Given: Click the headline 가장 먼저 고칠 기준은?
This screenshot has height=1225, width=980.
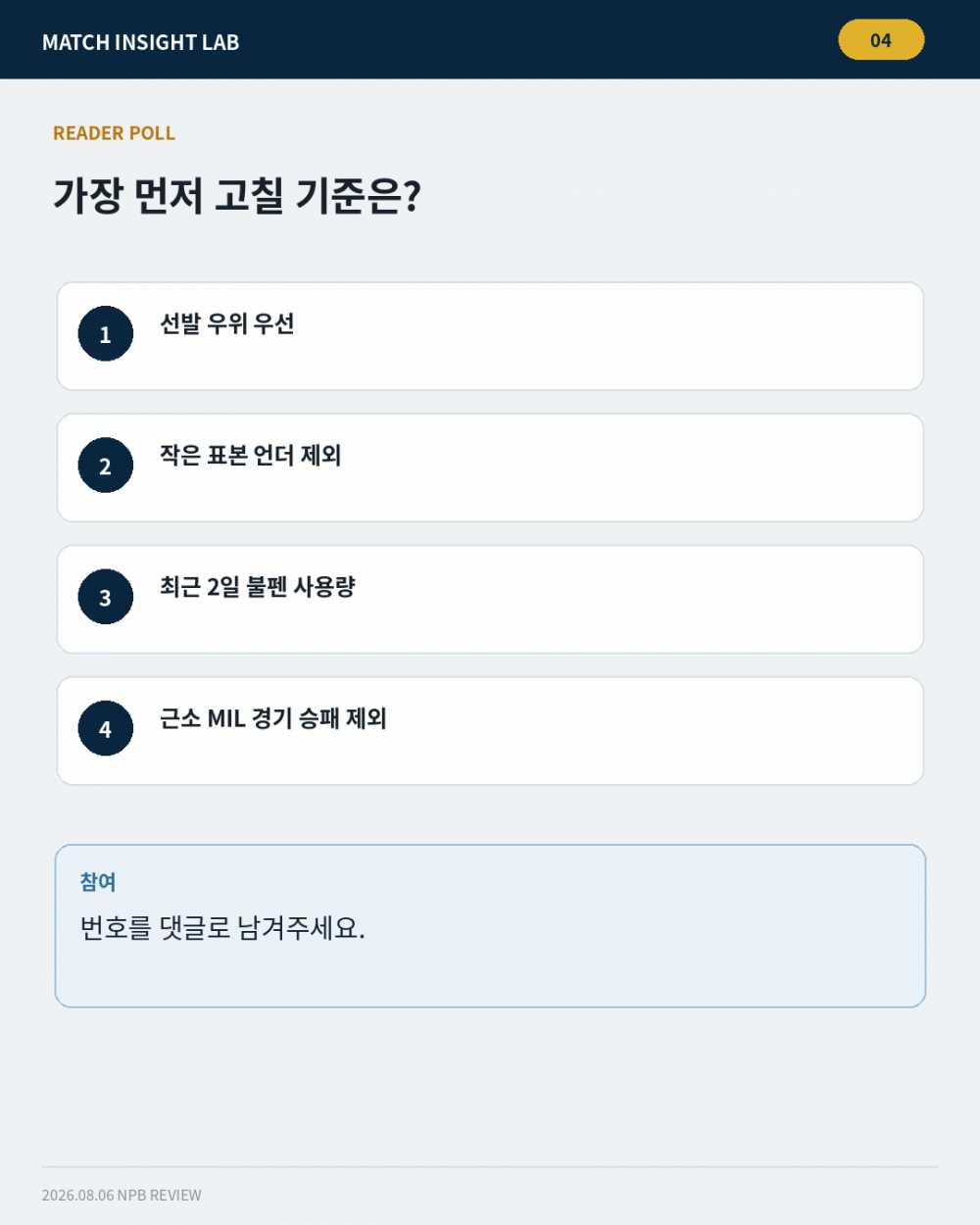Looking at the screenshot, I should (x=236, y=195).
